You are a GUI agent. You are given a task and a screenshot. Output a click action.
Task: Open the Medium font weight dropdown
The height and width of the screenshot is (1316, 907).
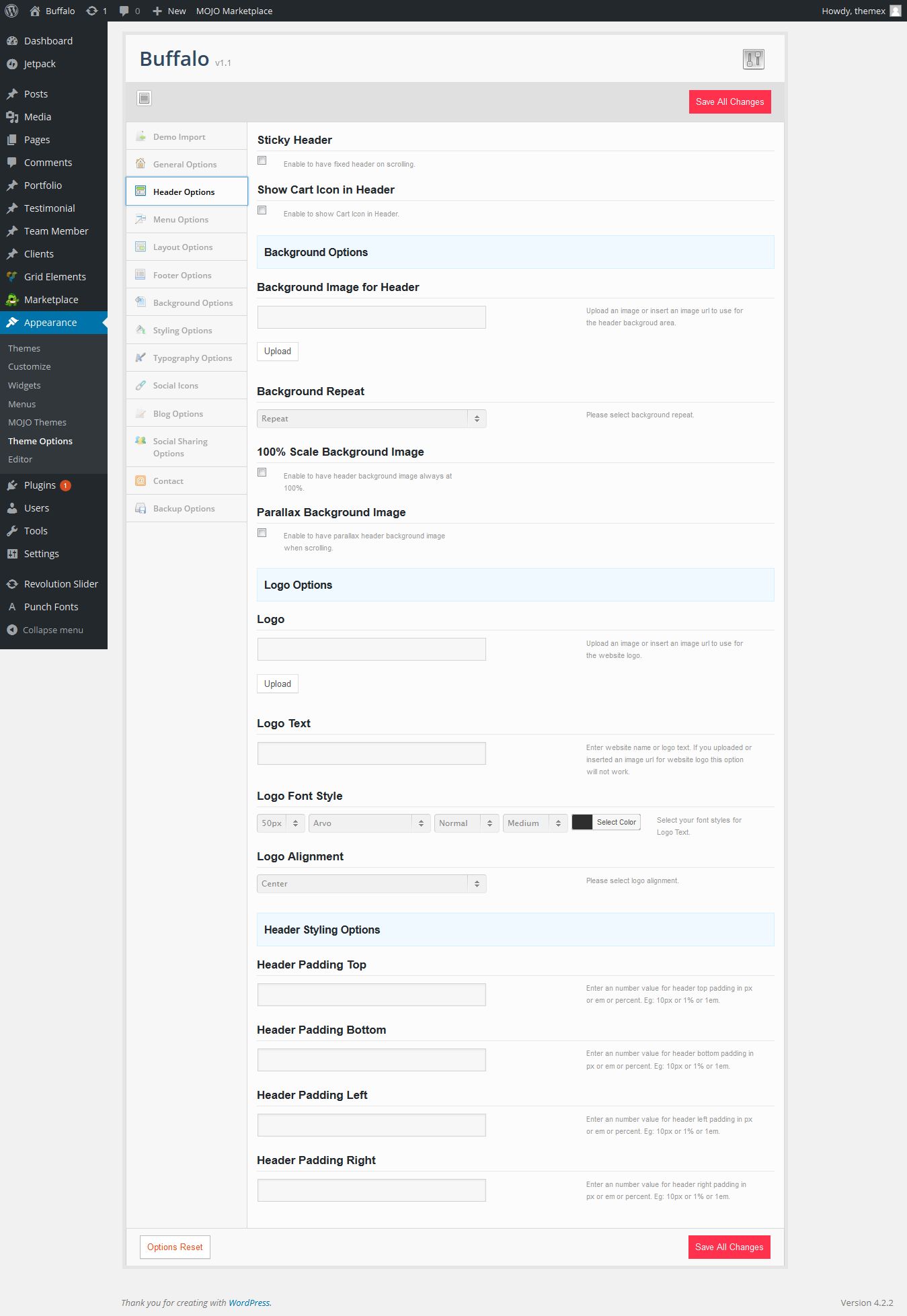[x=535, y=823]
